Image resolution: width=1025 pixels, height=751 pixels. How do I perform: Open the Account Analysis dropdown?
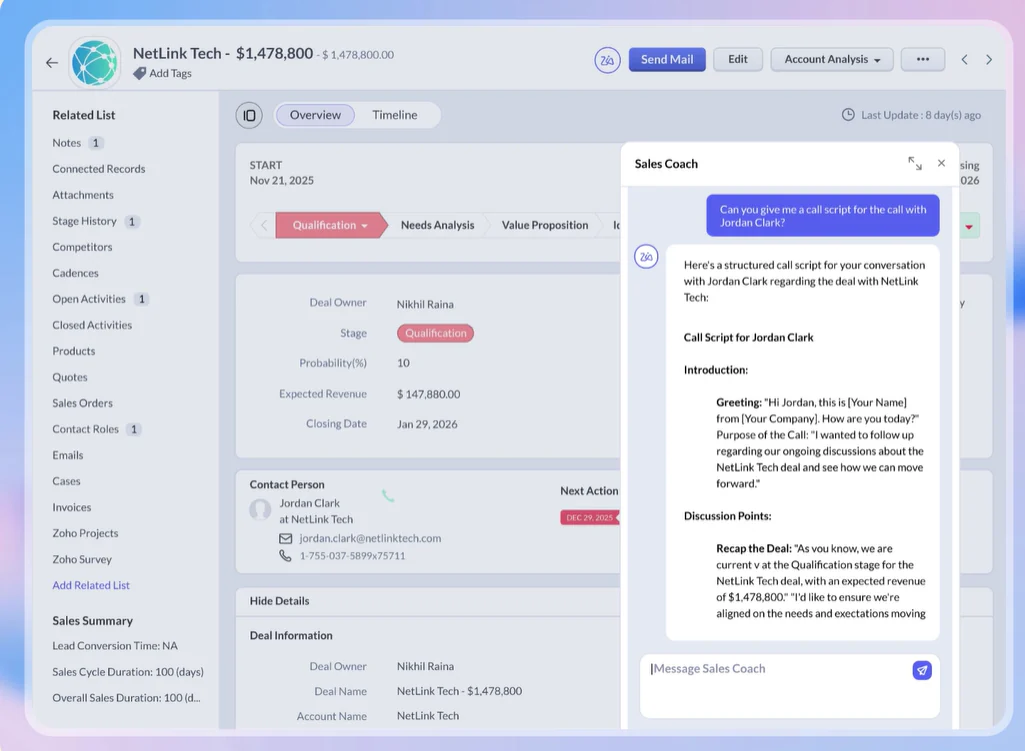(x=832, y=59)
